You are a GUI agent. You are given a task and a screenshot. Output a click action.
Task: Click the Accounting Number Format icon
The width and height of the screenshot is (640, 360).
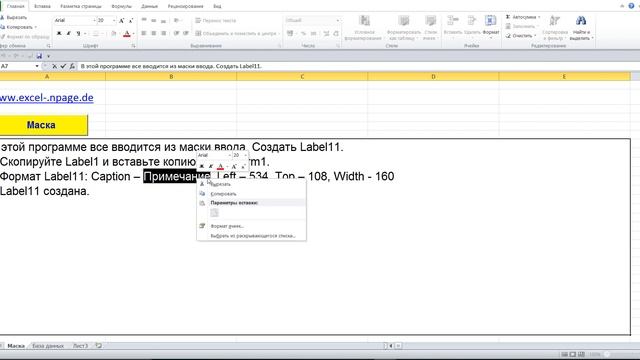(290, 33)
